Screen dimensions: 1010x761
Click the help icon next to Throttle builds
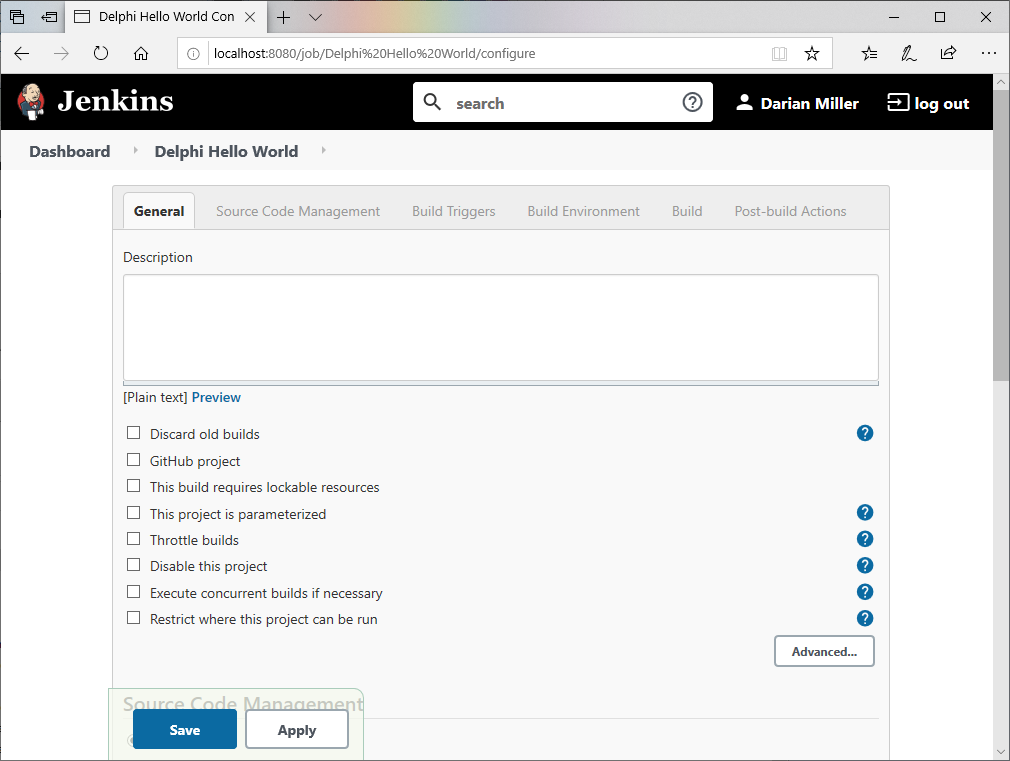coord(864,538)
